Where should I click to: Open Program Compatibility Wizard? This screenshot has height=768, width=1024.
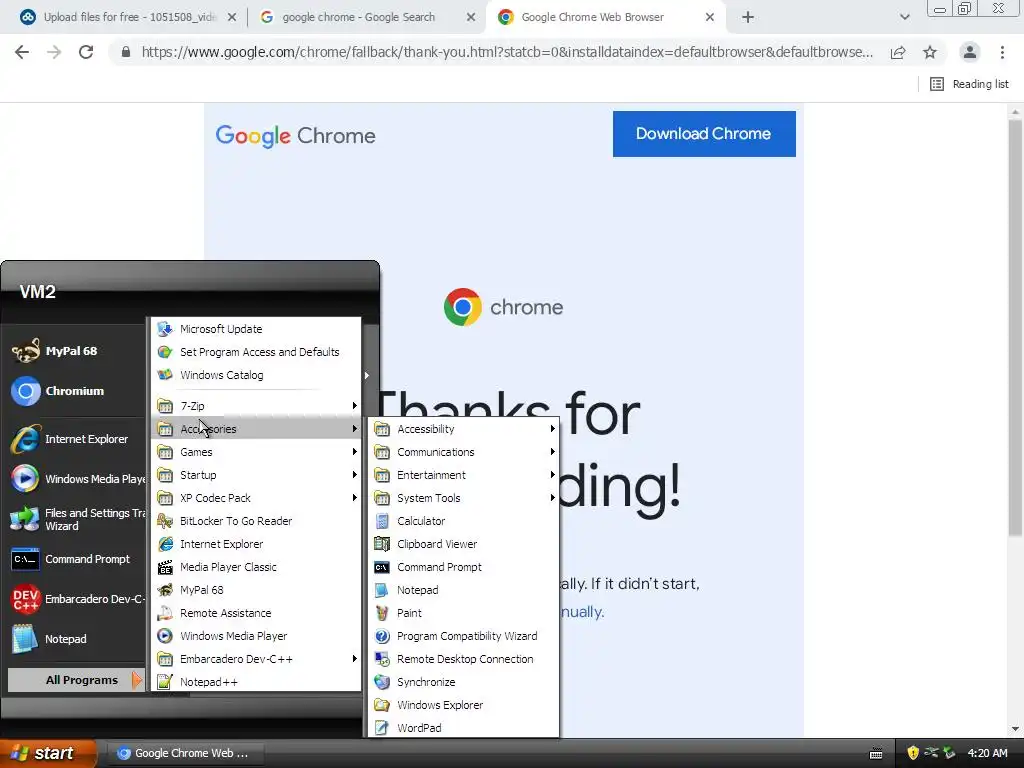click(464, 636)
